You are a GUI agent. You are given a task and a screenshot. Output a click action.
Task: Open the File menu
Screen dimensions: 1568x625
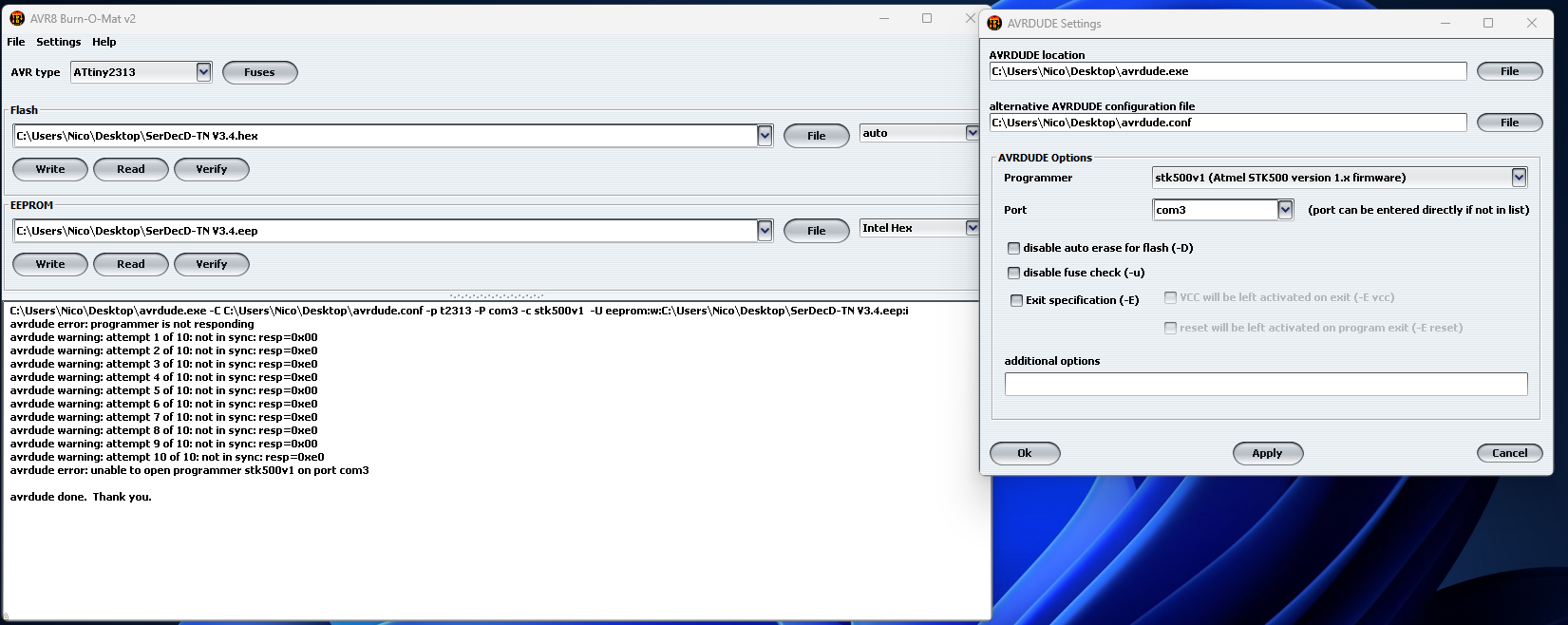(16, 42)
